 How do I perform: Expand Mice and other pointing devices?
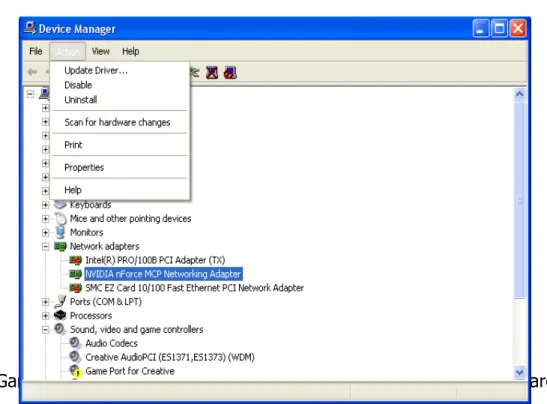point(45,219)
